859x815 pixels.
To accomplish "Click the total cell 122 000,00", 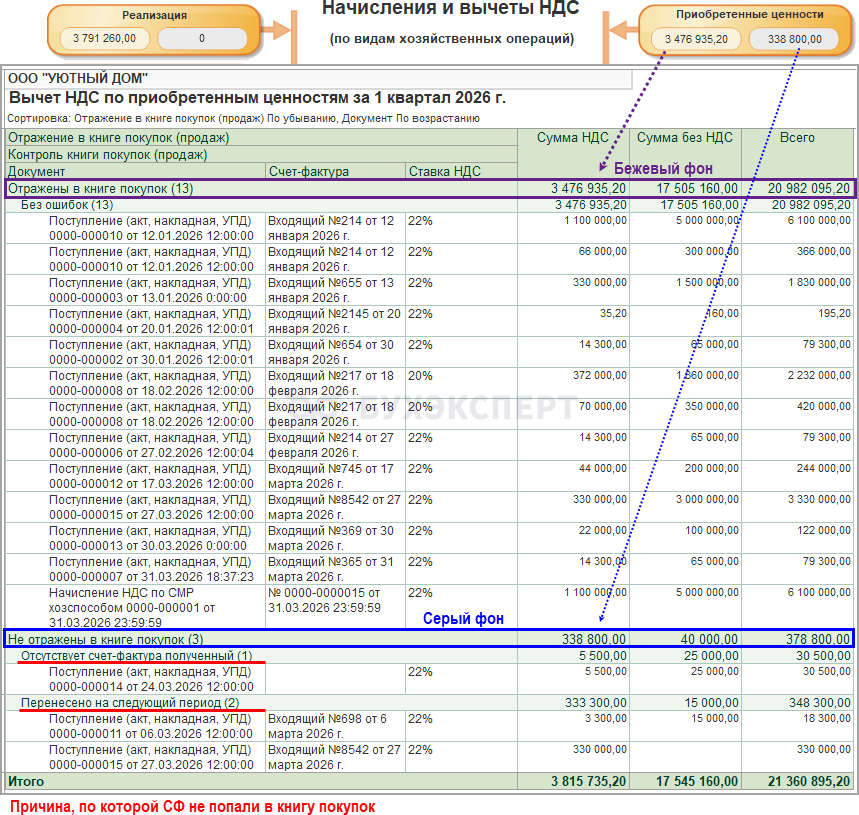I will click(824, 530).
